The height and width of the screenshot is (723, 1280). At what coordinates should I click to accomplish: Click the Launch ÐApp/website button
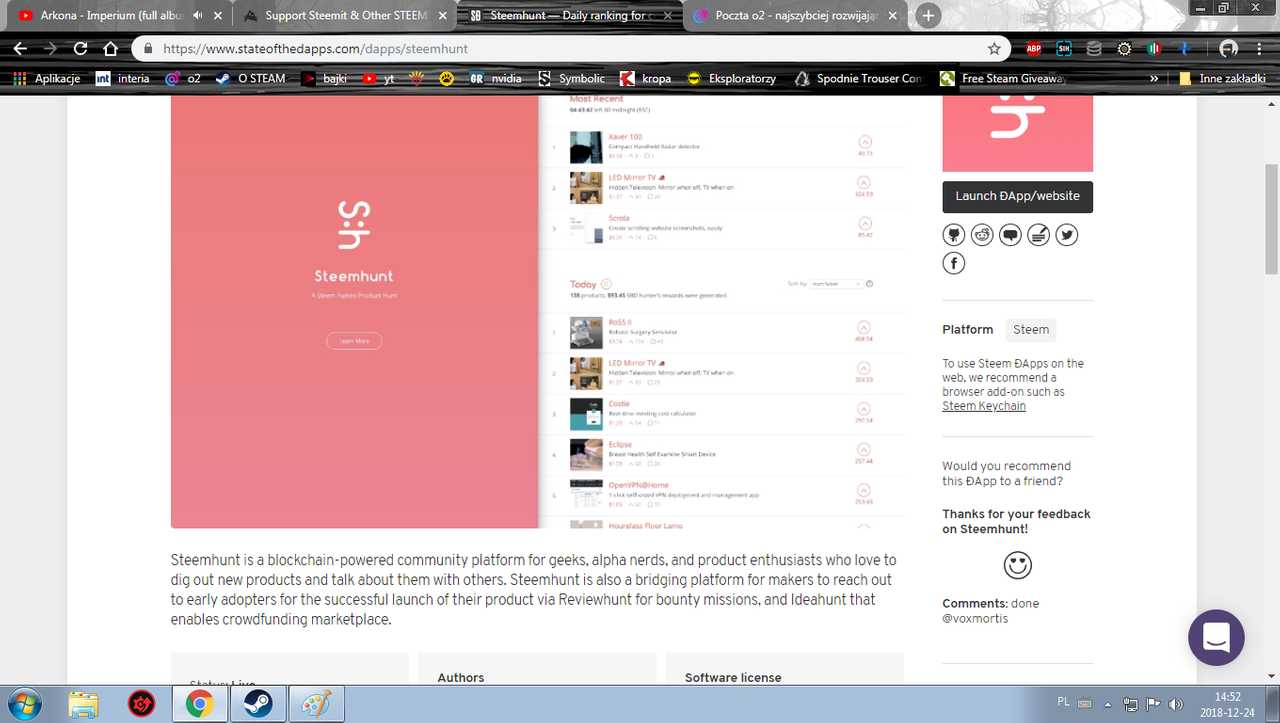(1017, 196)
